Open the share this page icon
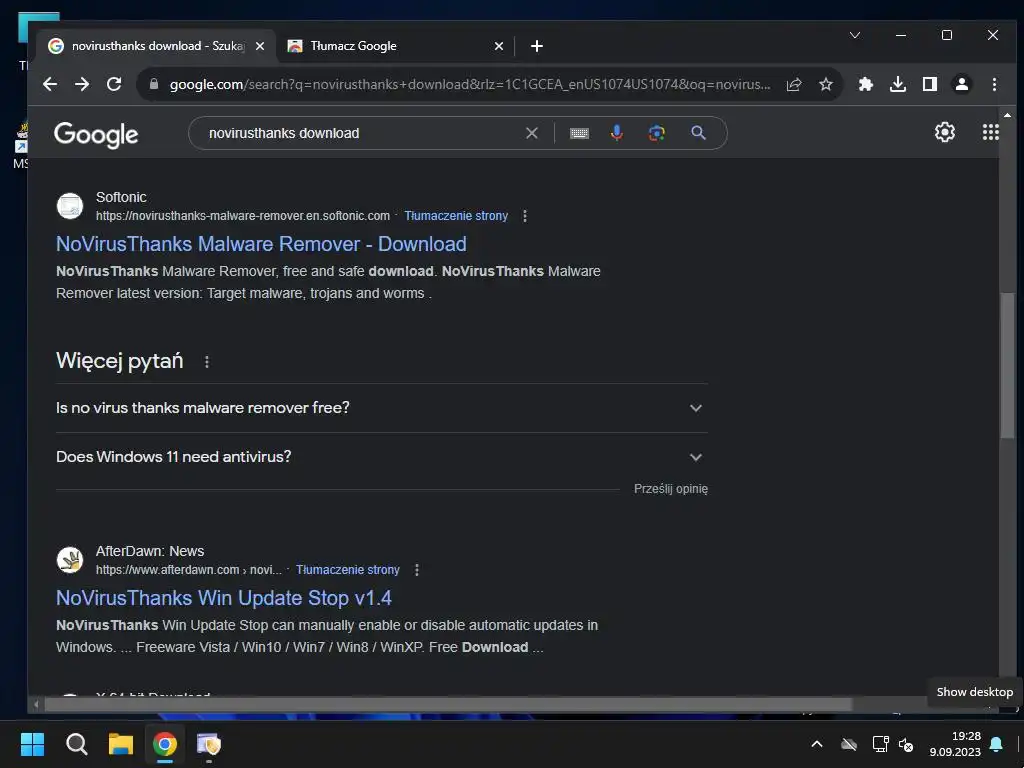 [793, 84]
